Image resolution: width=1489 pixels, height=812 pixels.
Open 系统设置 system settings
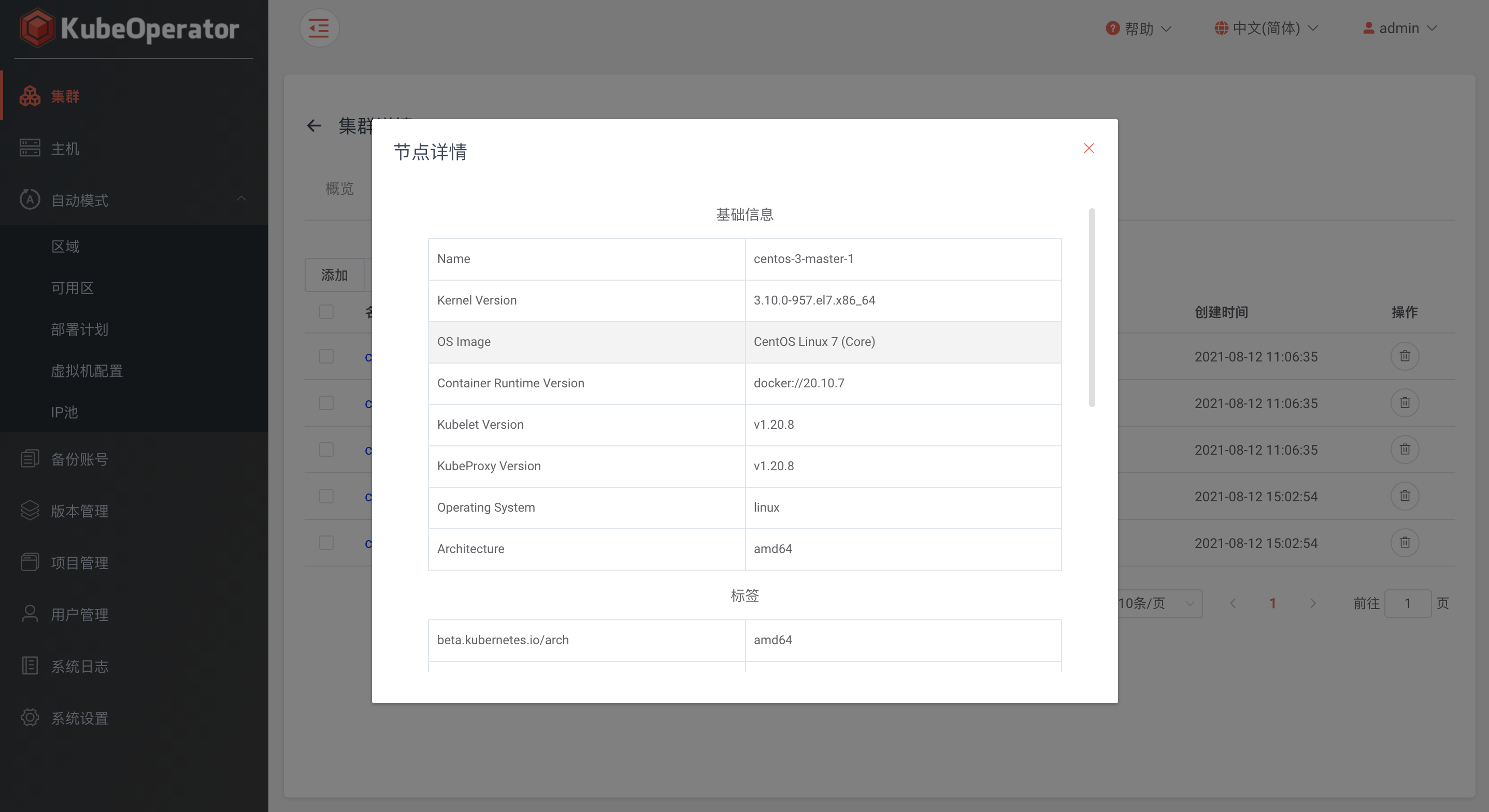tap(79, 718)
